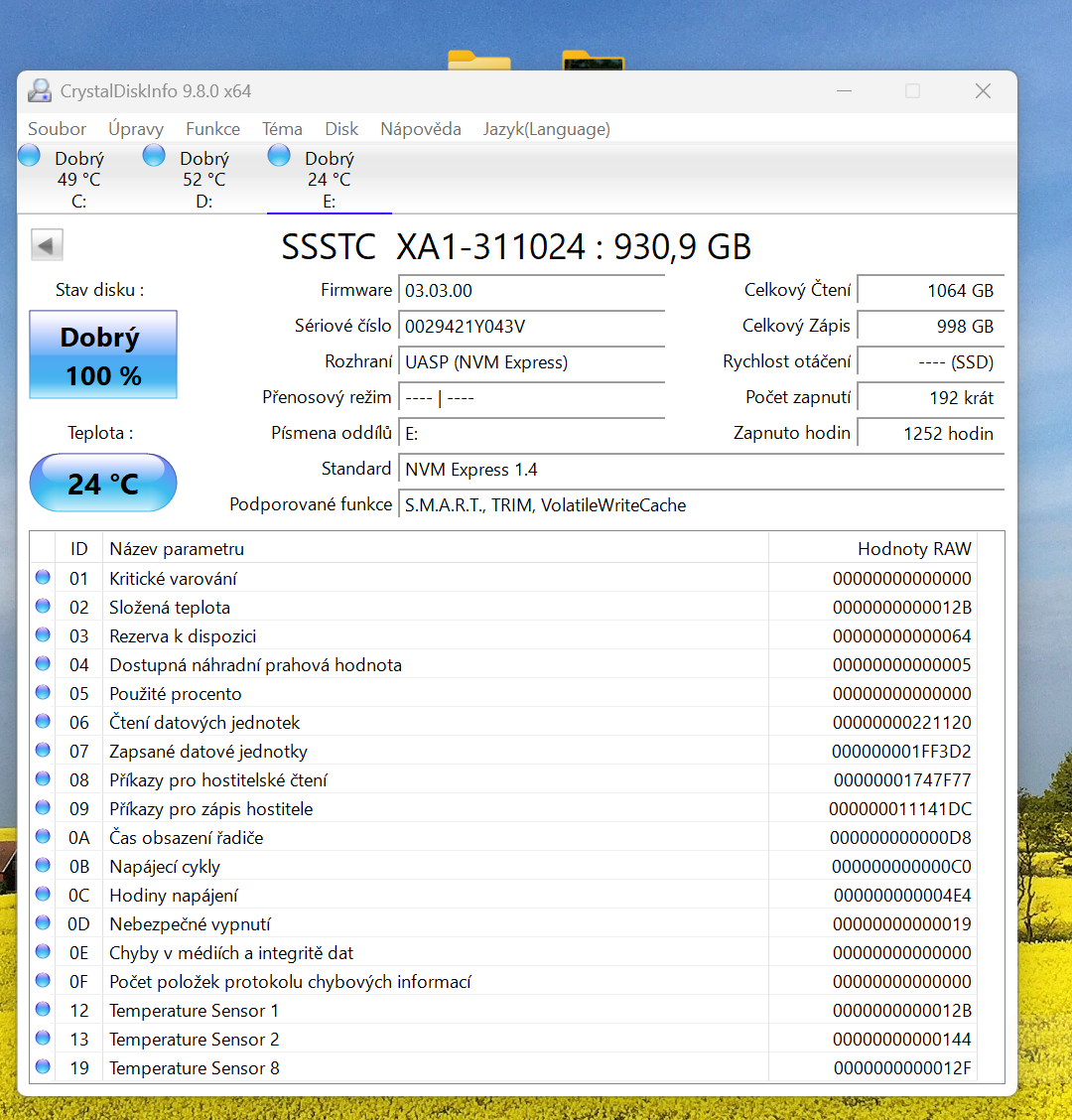Open the Funkce menu

(x=212, y=129)
